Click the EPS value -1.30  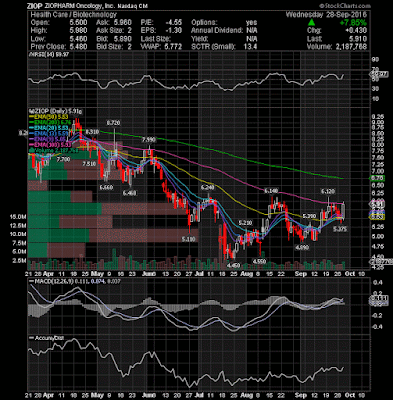[x=174, y=31]
